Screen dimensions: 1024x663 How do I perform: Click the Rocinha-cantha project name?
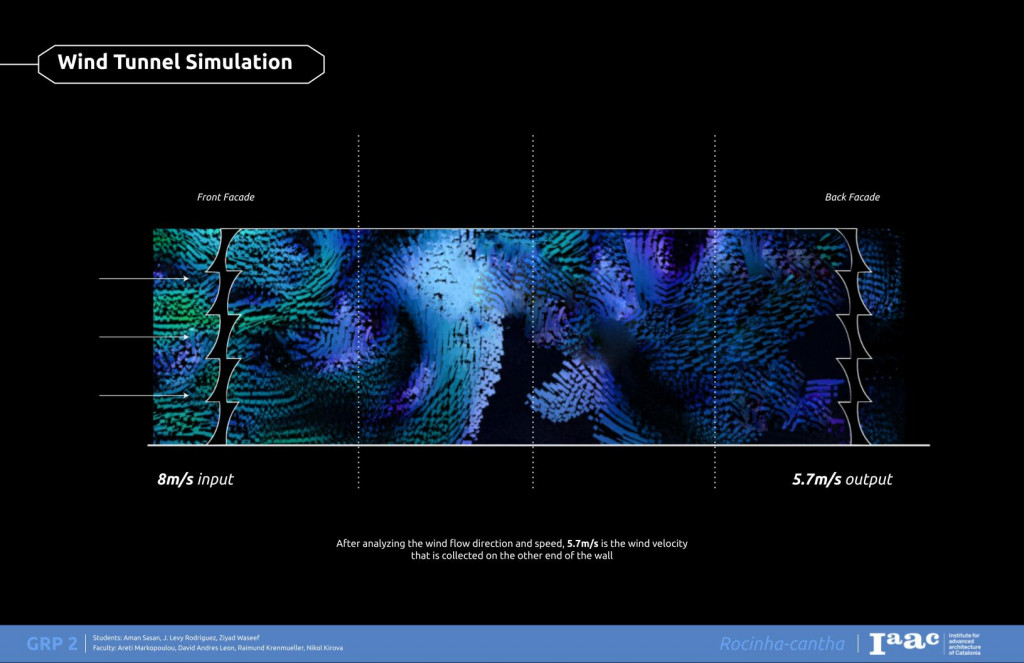point(781,643)
